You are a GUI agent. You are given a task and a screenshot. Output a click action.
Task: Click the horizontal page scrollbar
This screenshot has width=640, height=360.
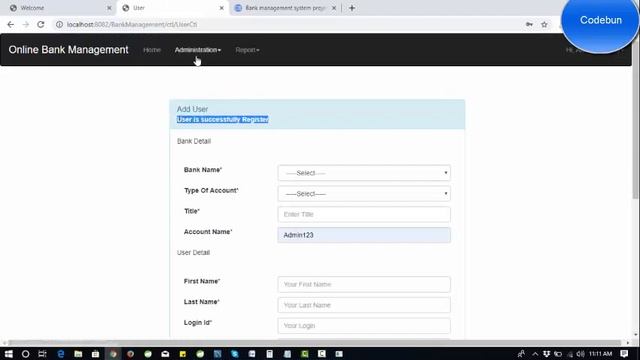tap(314, 343)
